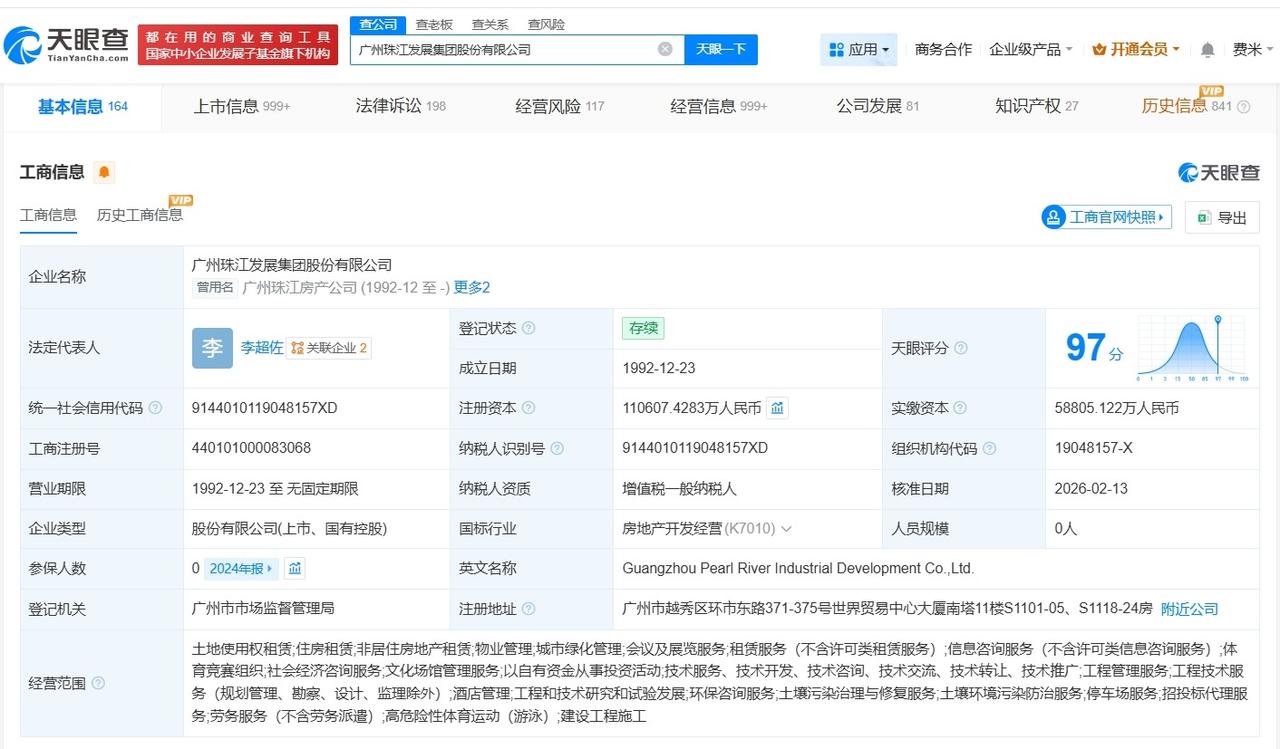Open the chart icon next to 注册资本 value
The width and height of the screenshot is (1280, 749).
point(778,408)
